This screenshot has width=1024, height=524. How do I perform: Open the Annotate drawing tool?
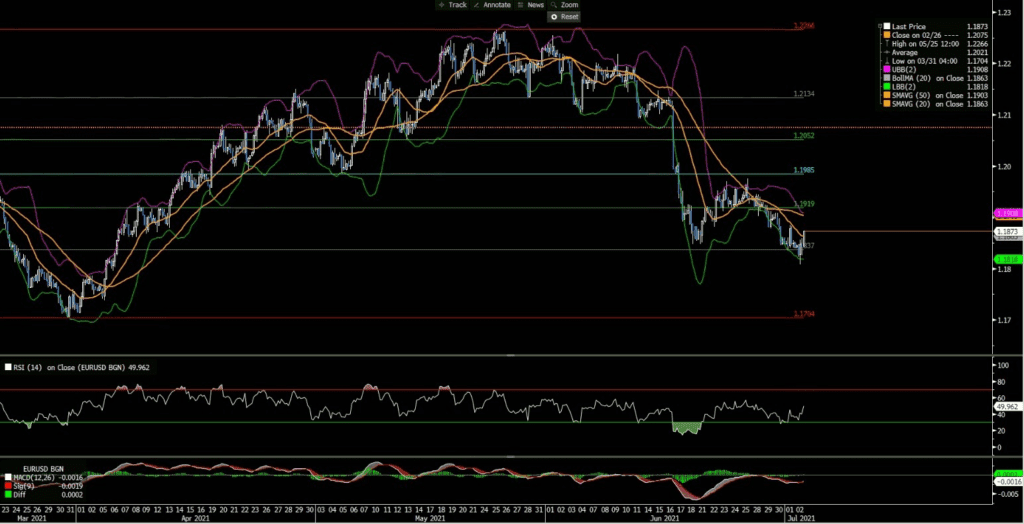click(x=492, y=5)
